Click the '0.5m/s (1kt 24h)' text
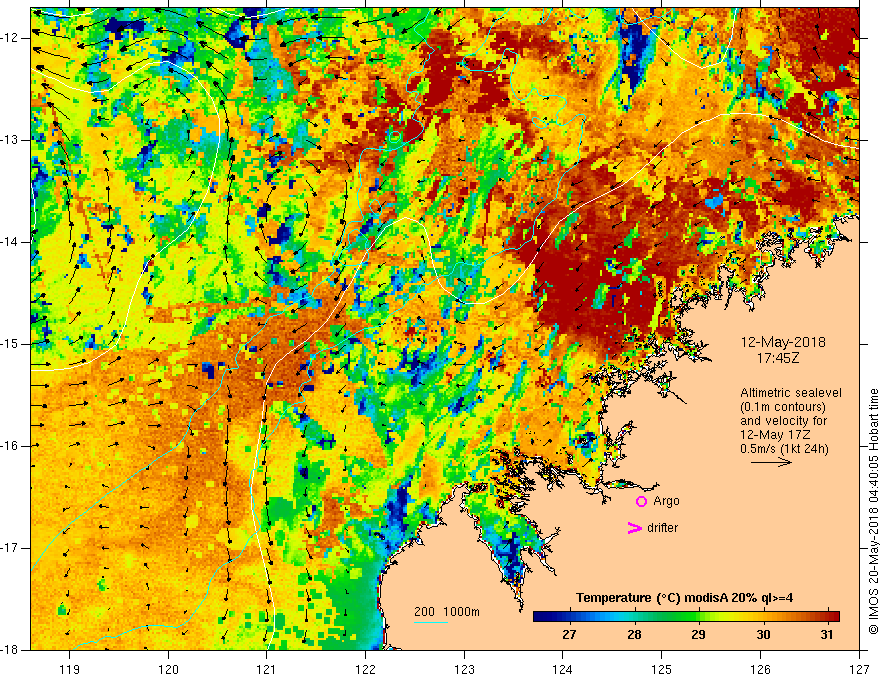This screenshot has width=880, height=680. (784, 448)
